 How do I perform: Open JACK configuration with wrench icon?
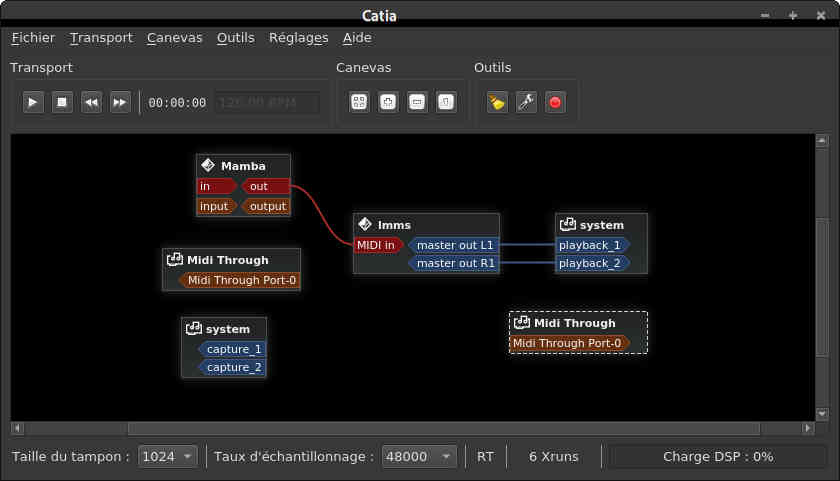click(x=526, y=102)
